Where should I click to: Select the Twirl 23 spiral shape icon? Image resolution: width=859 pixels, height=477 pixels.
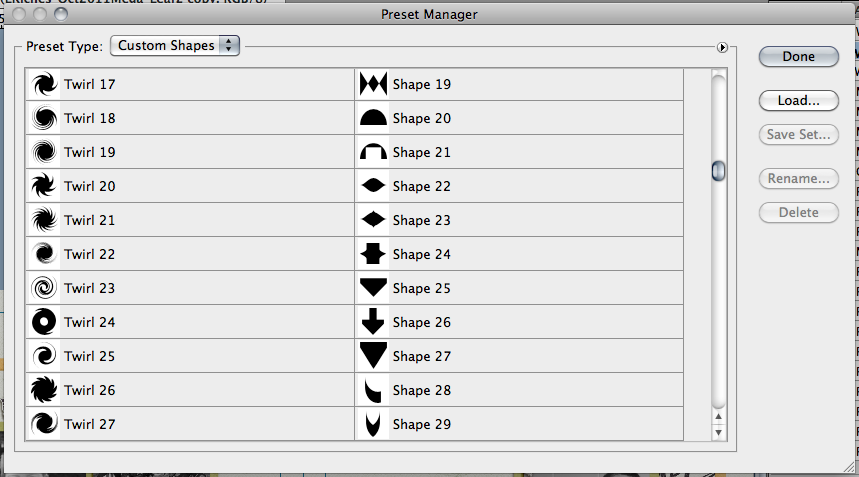coord(44,288)
